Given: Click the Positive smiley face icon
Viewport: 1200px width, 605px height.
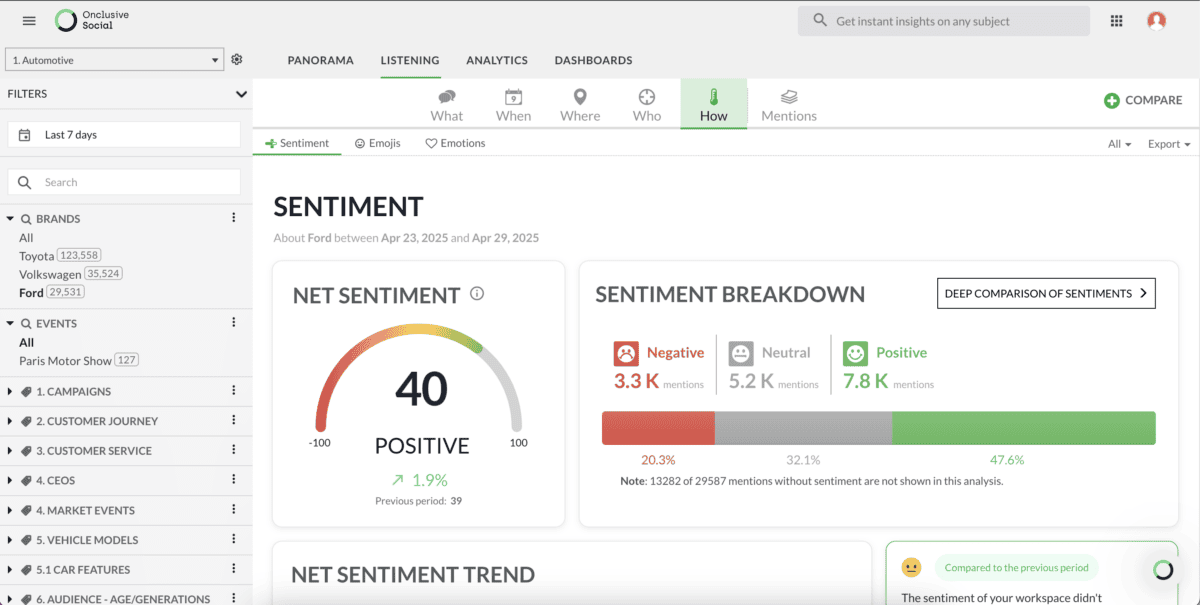Looking at the screenshot, I should tap(855, 353).
